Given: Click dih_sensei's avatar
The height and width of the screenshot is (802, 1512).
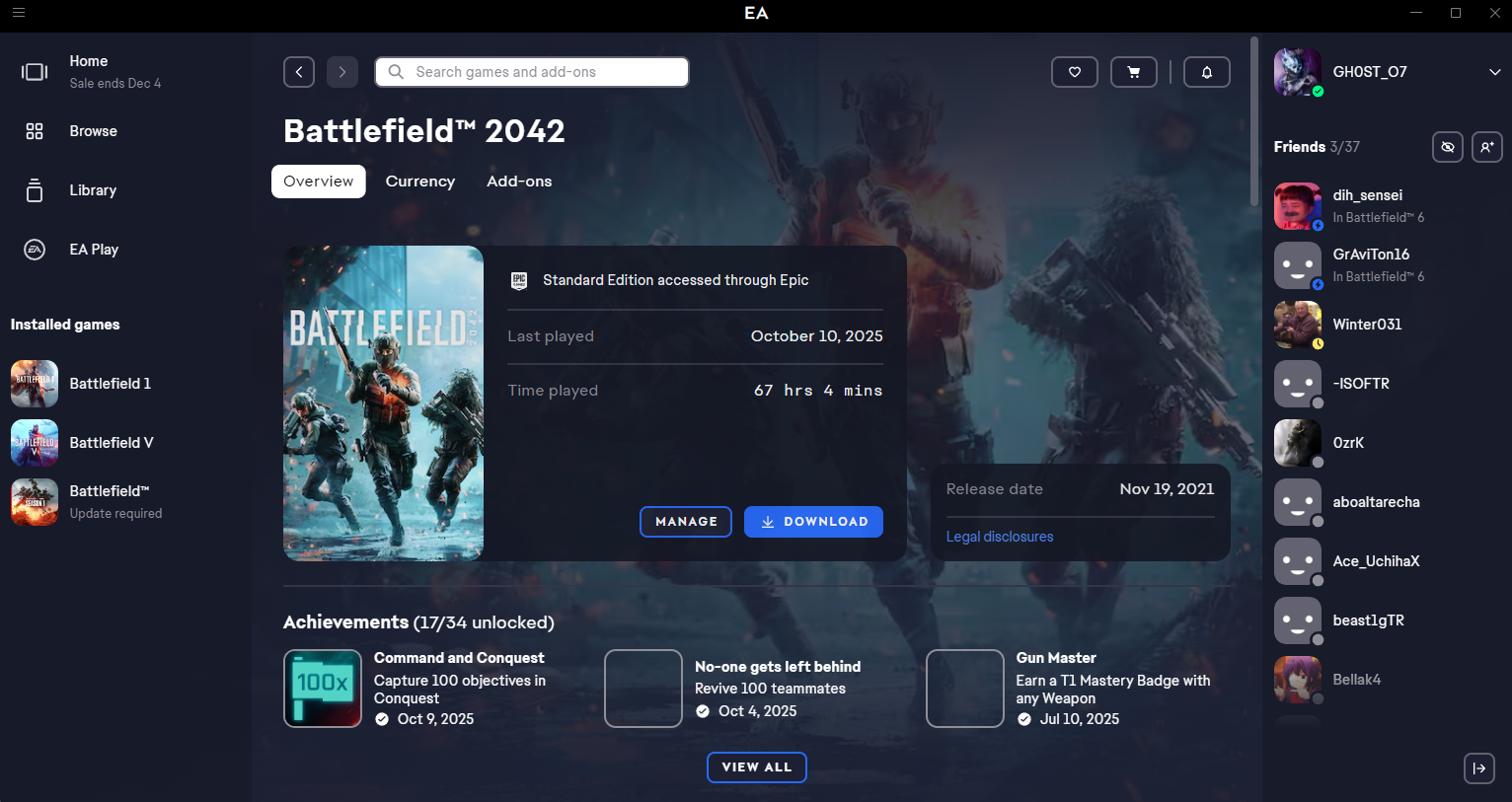Looking at the screenshot, I should click(1298, 206).
